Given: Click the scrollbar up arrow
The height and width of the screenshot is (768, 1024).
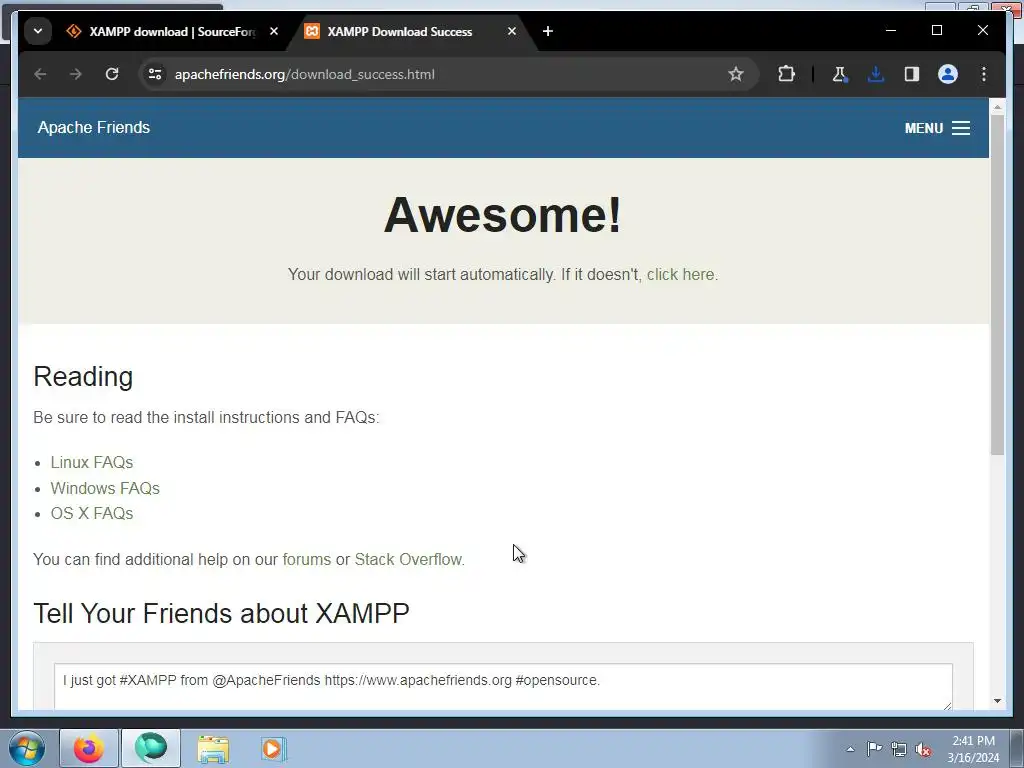Looking at the screenshot, I should [997, 106].
